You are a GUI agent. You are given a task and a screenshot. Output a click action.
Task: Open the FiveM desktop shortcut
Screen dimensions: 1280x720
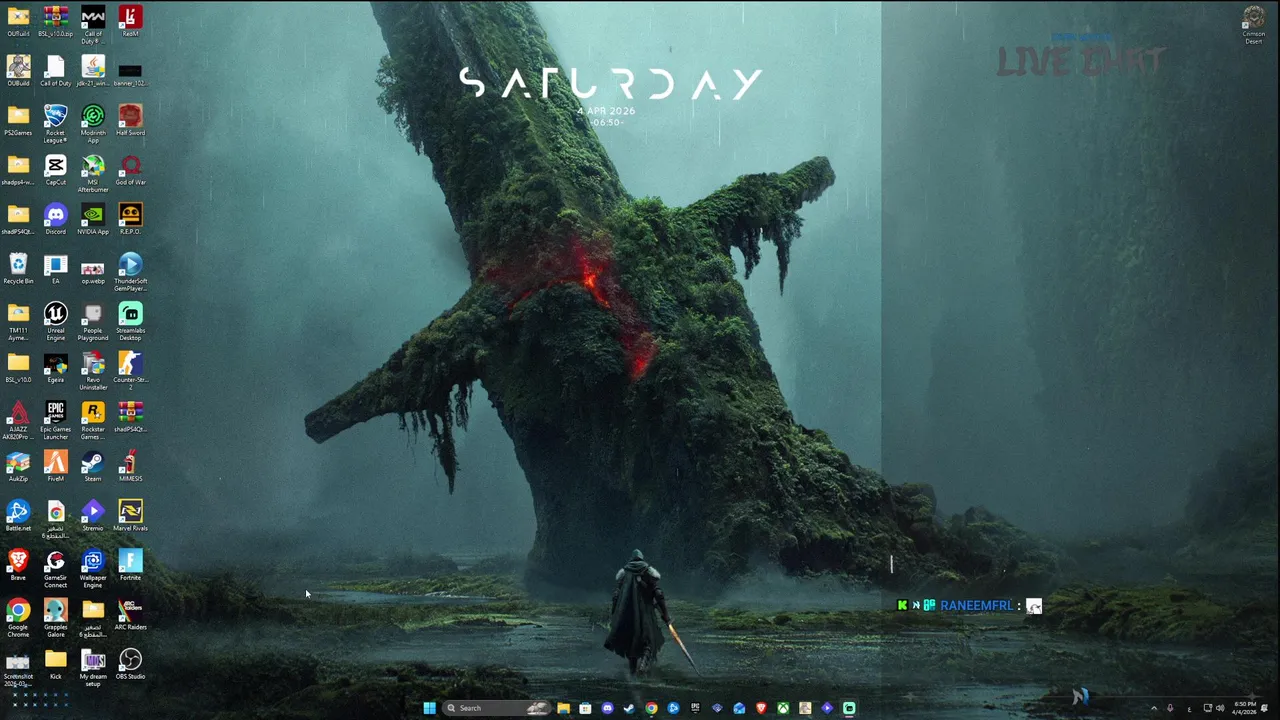coord(55,467)
